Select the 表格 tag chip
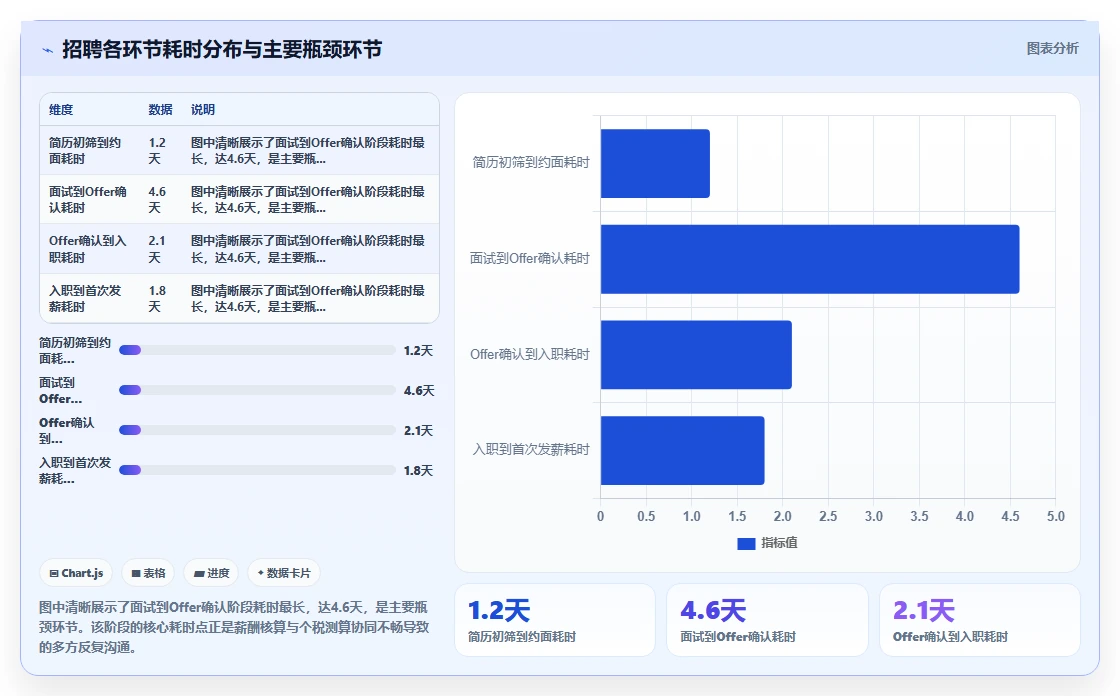Image resolution: width=1120 pixels, height=696 pixels. [148, 573]
